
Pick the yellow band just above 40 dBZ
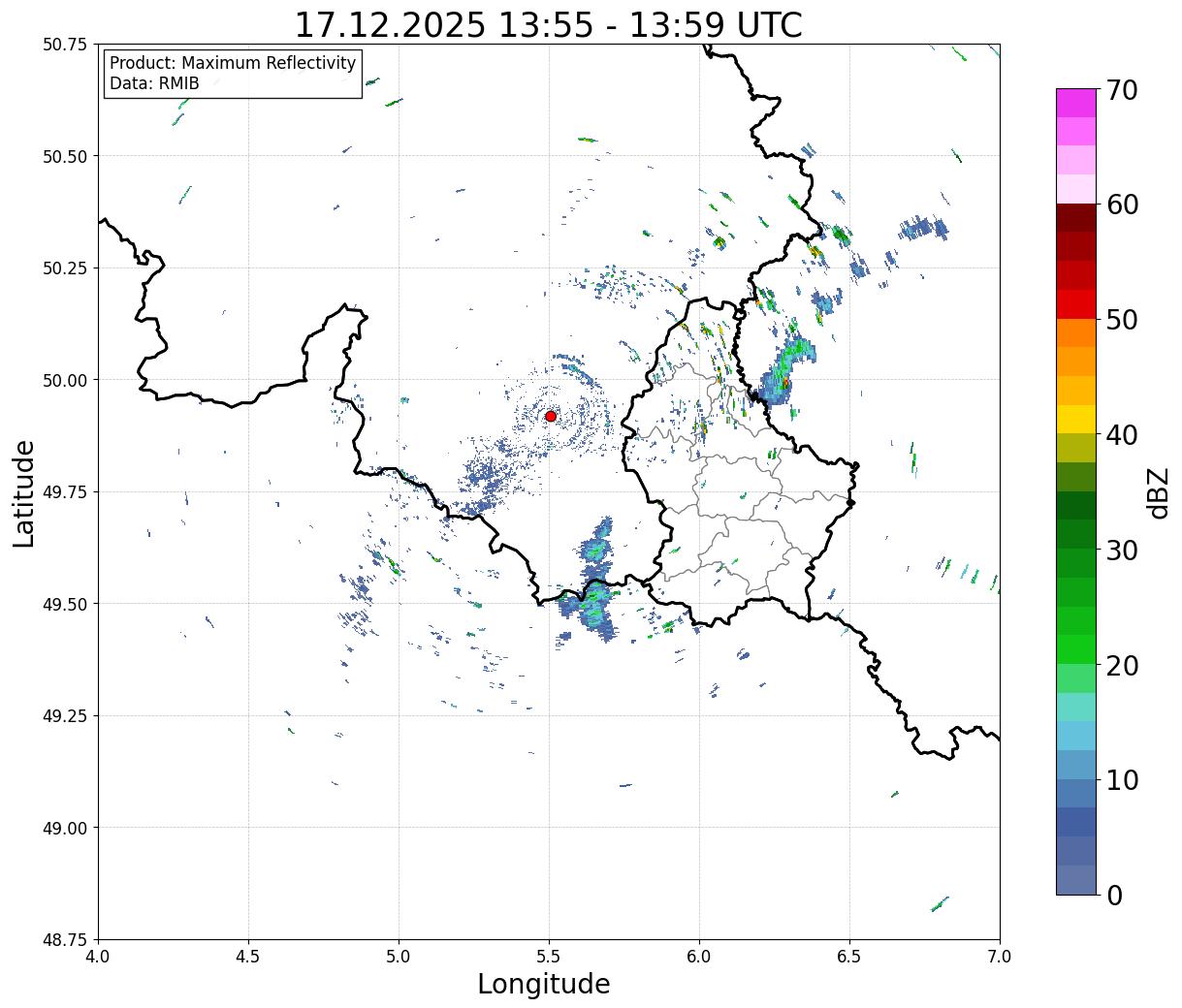click(x=1076, y=419)
